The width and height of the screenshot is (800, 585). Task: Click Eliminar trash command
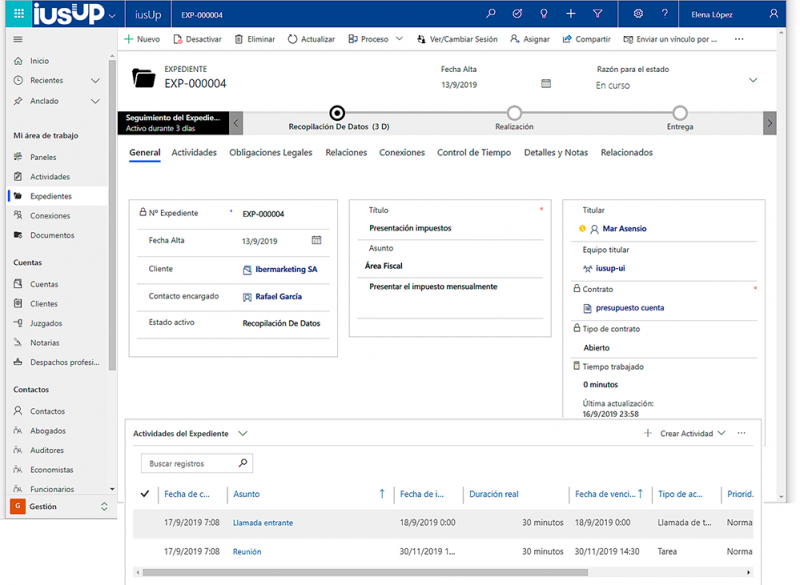pyautogui.click(x=255, y=39)
